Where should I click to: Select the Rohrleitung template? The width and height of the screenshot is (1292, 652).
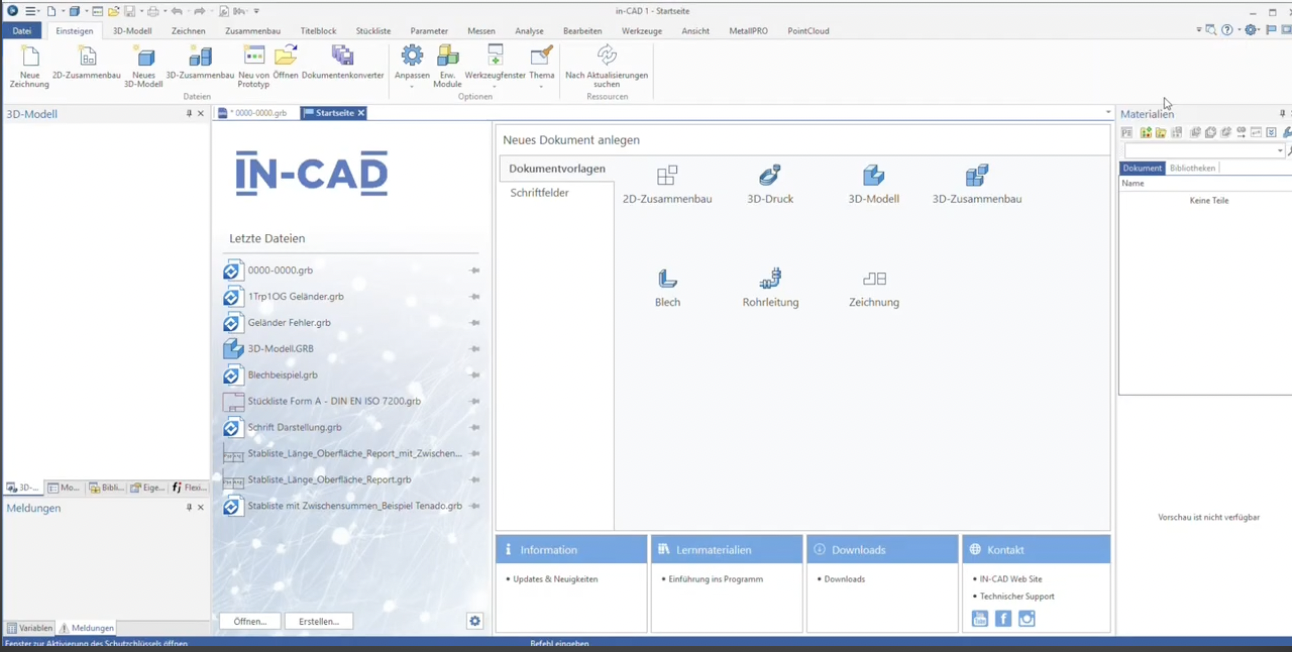[770, 286]
